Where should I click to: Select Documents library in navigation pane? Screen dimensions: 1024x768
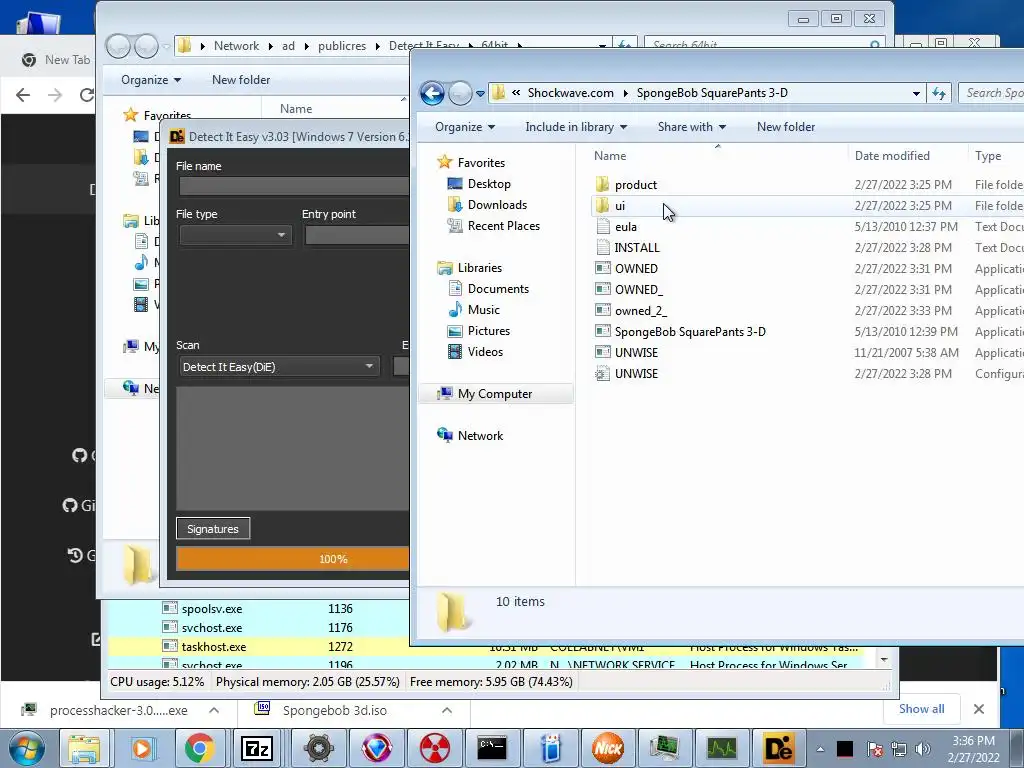[498, 289]
